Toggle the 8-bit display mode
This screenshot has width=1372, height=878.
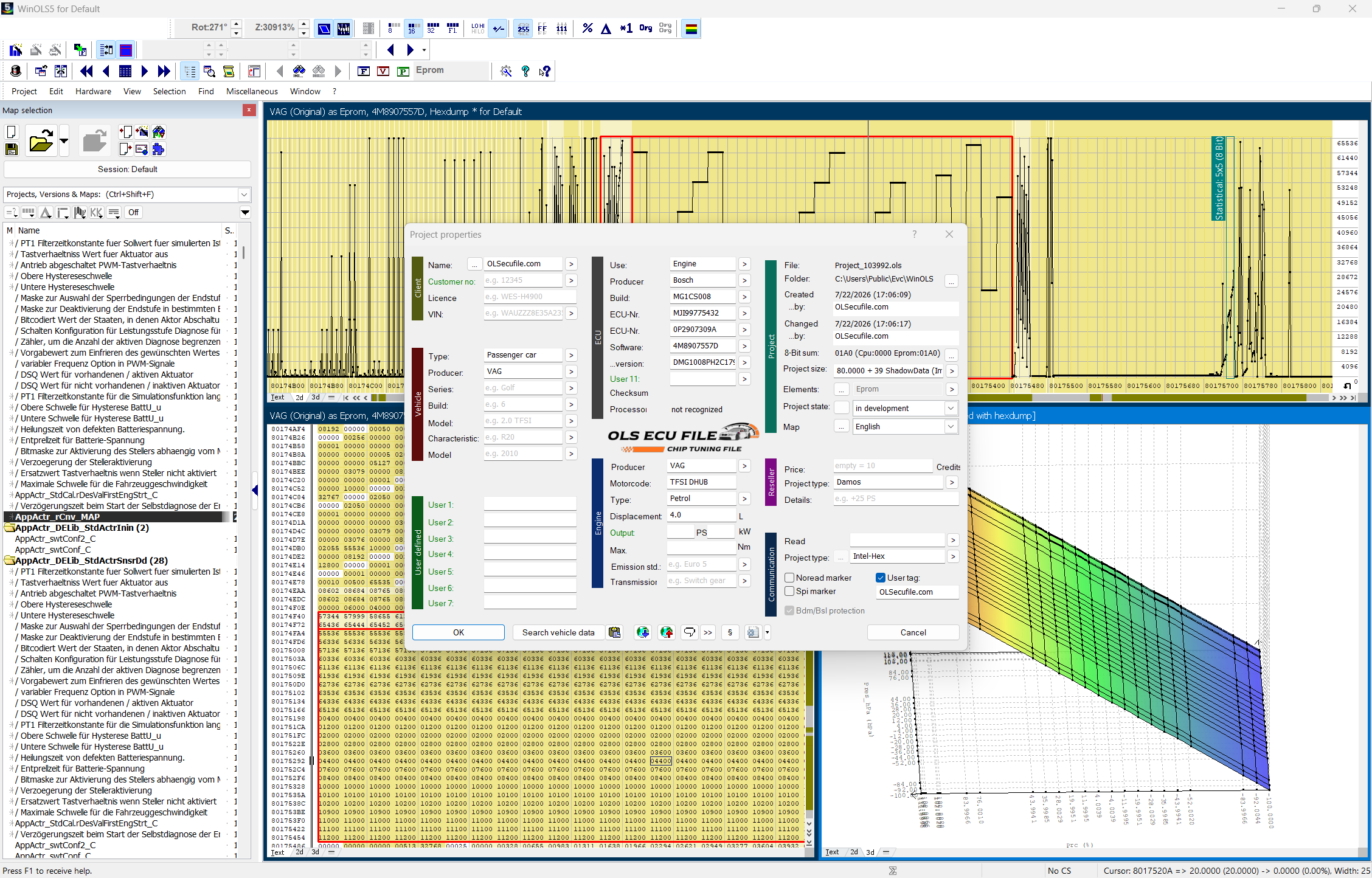pyautogui.click(x=393, y=29)
